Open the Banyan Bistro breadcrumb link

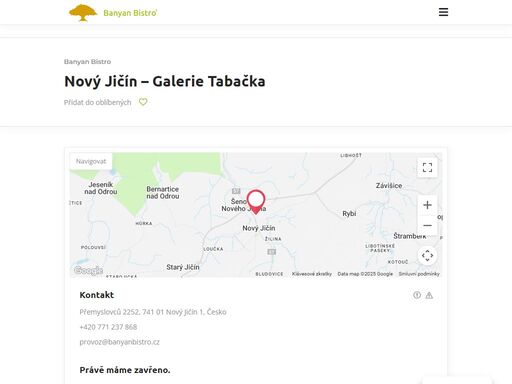(x=87, y=62)
